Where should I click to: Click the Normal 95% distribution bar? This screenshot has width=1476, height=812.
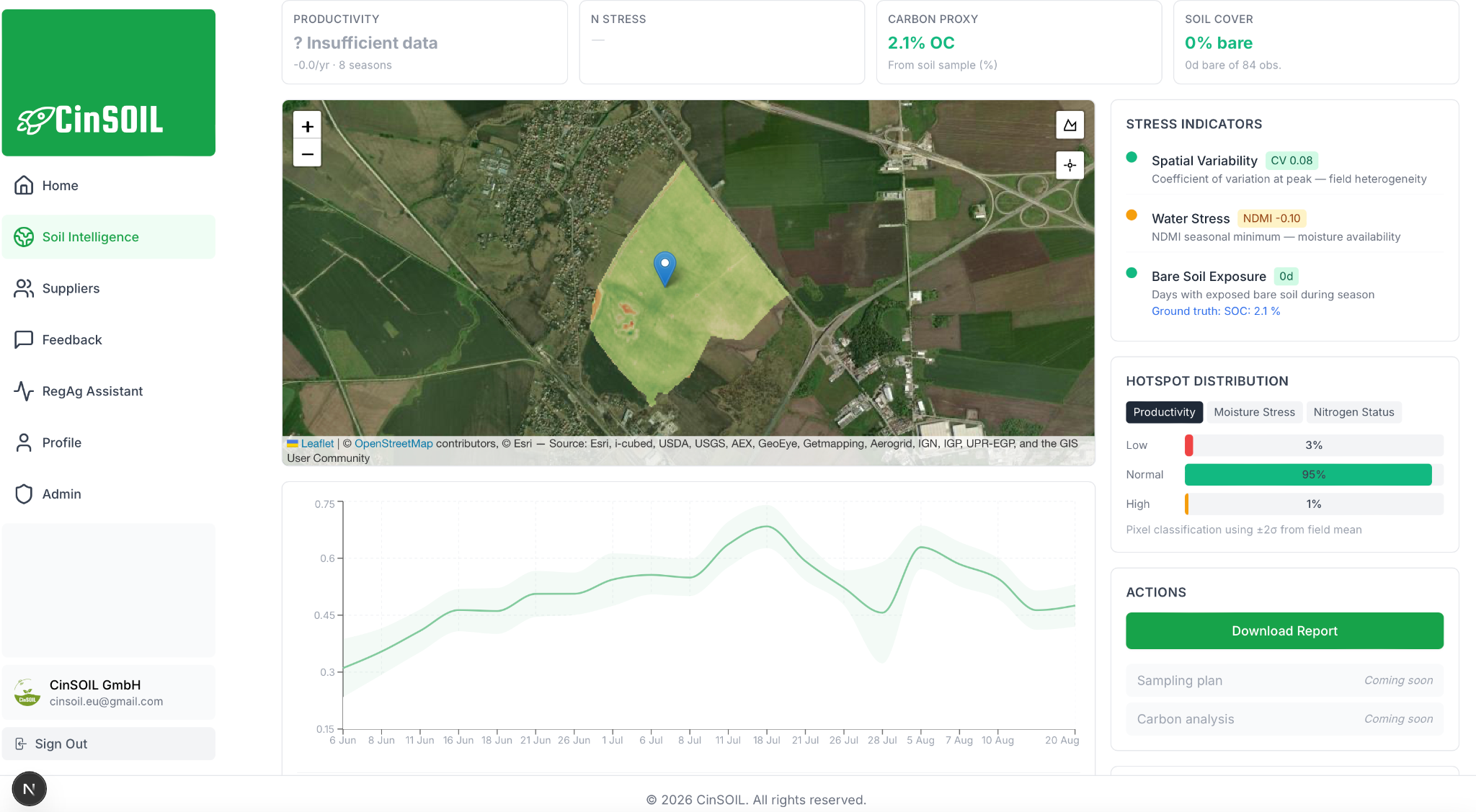[x=1308, y=475]
